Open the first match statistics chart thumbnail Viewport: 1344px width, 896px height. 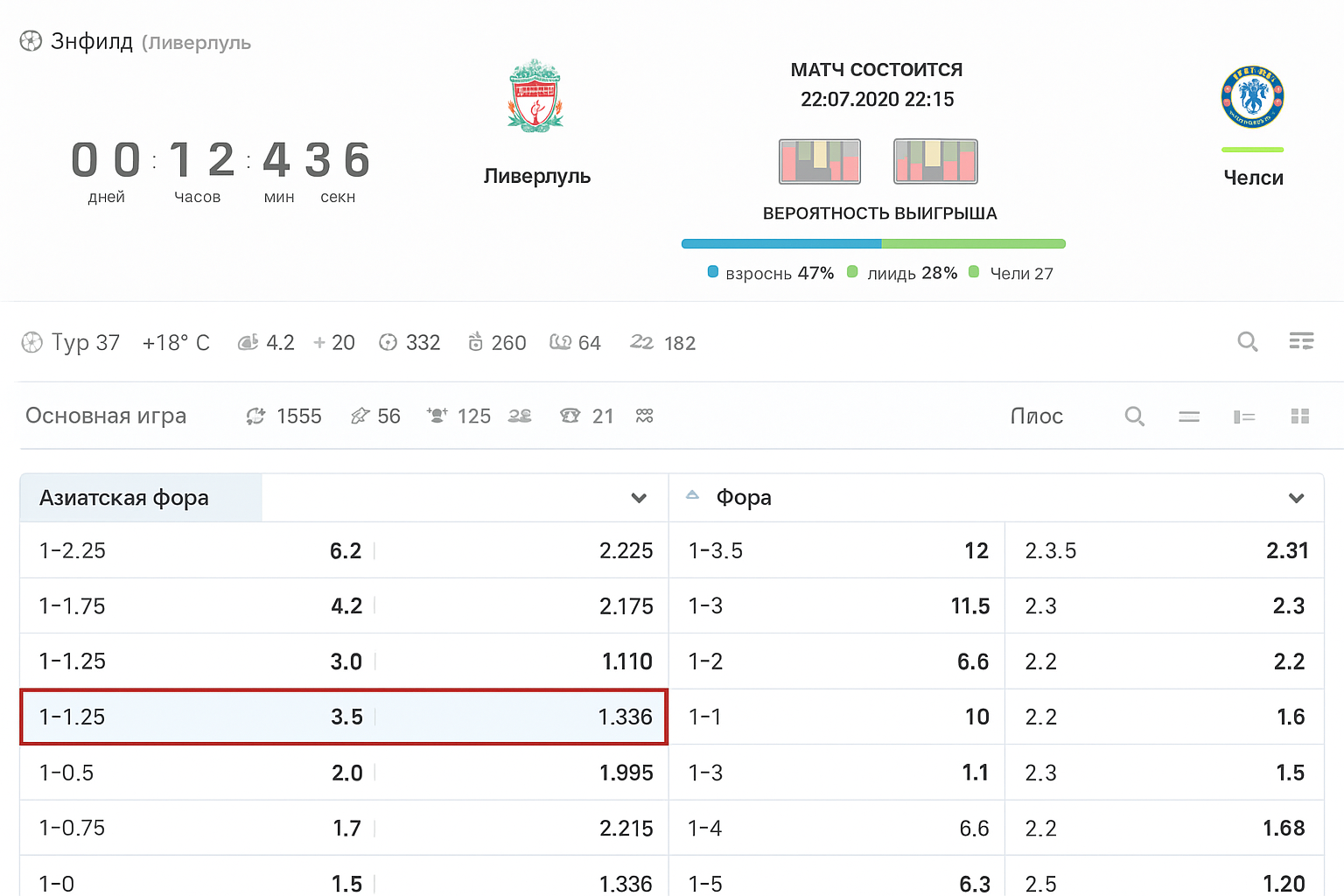(x=820, y=161)
